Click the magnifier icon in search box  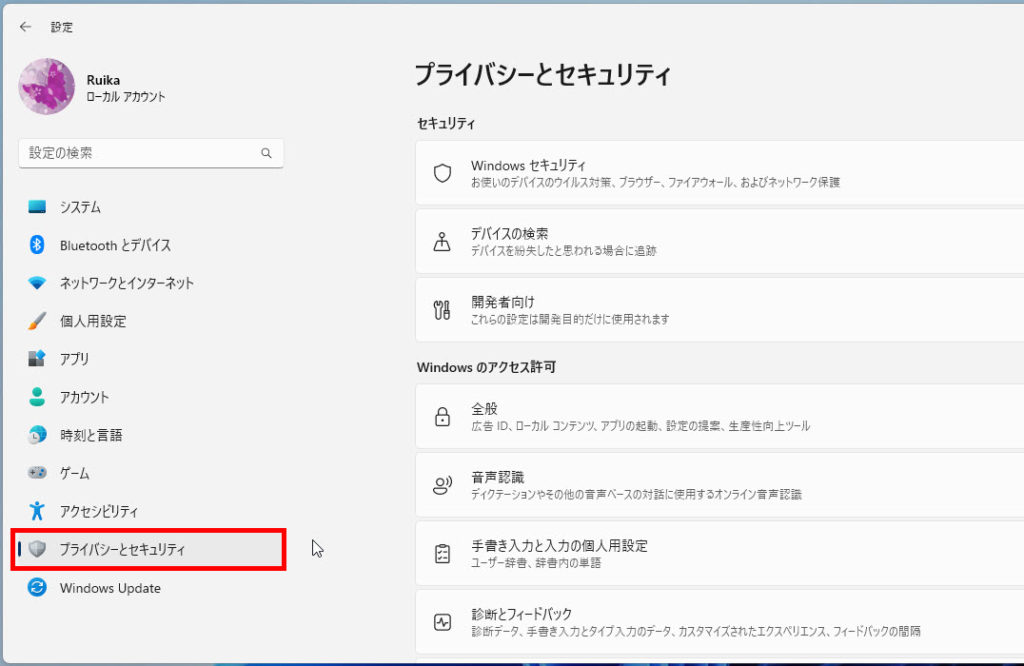(x=266, y=154)
